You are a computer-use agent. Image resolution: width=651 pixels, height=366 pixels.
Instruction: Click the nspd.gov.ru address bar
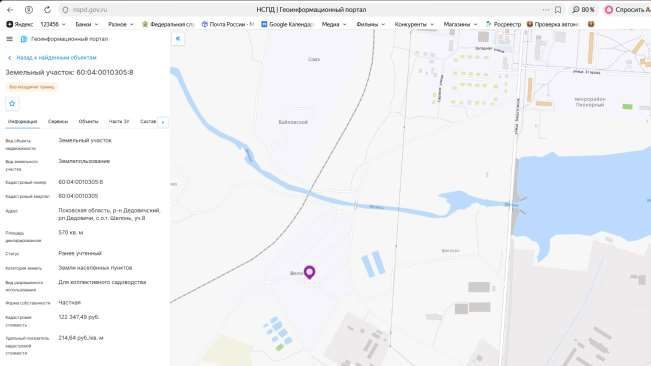pyautogui.click(x=90, y=10)
